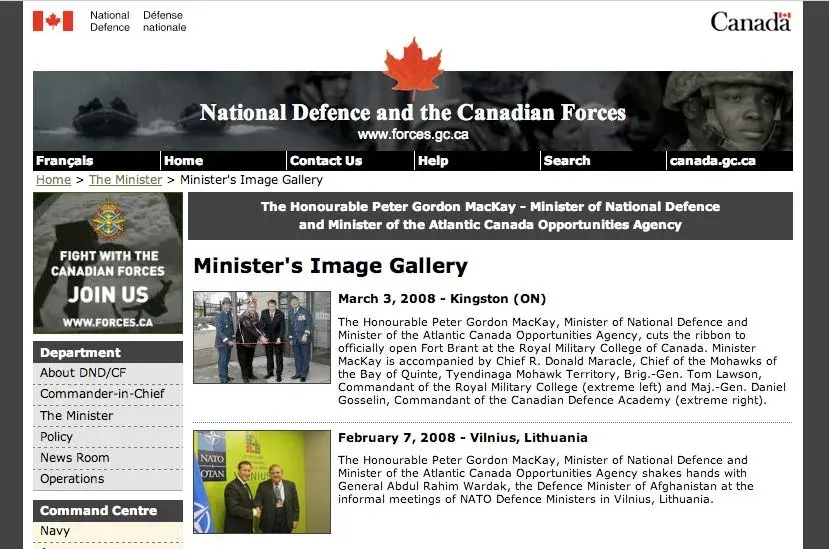Open Navy under Command Centre
Viewport: 829px width, 549px height.
(x=108, y=532)
